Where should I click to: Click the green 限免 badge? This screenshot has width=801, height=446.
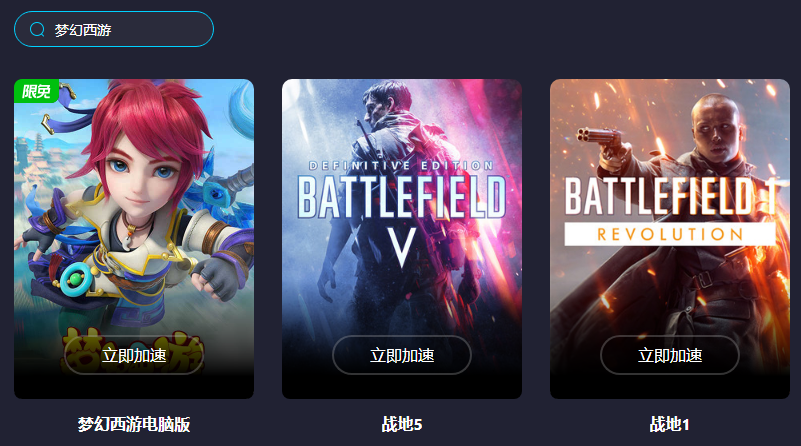36,91
